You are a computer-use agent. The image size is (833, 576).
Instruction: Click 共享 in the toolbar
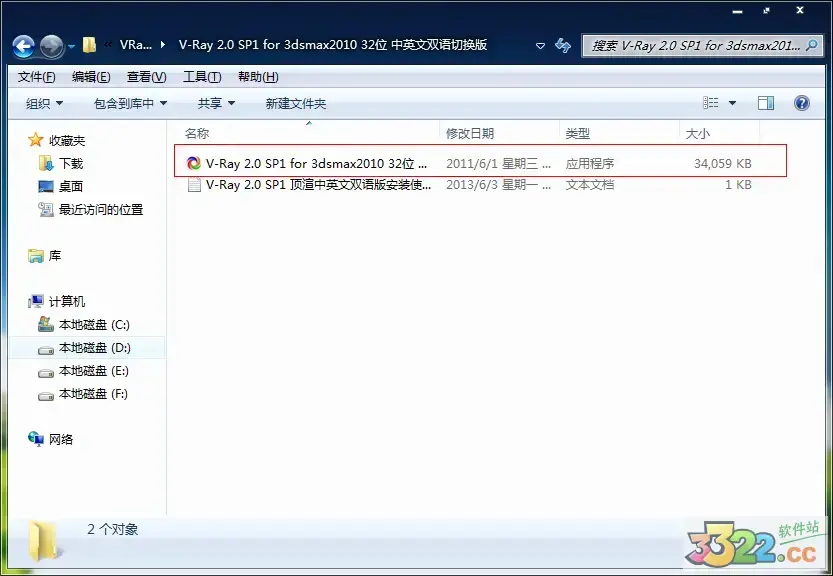tap(210, 102)
